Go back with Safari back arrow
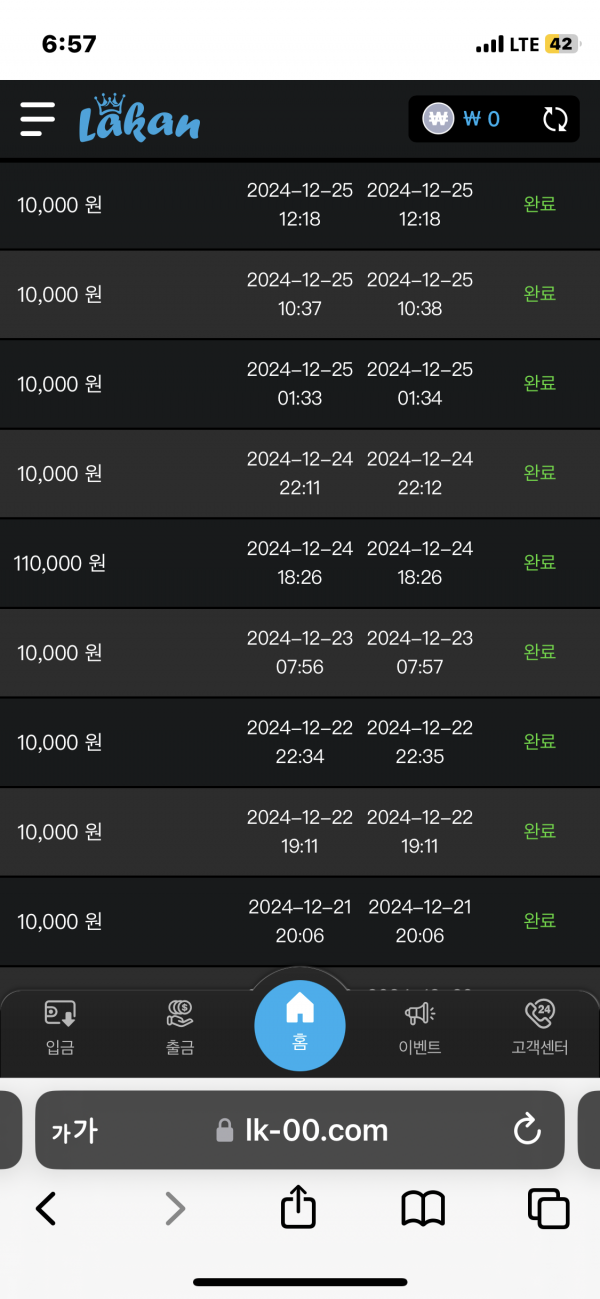600x1299 pixels. pyautogui.click(x=46, y=1209)
